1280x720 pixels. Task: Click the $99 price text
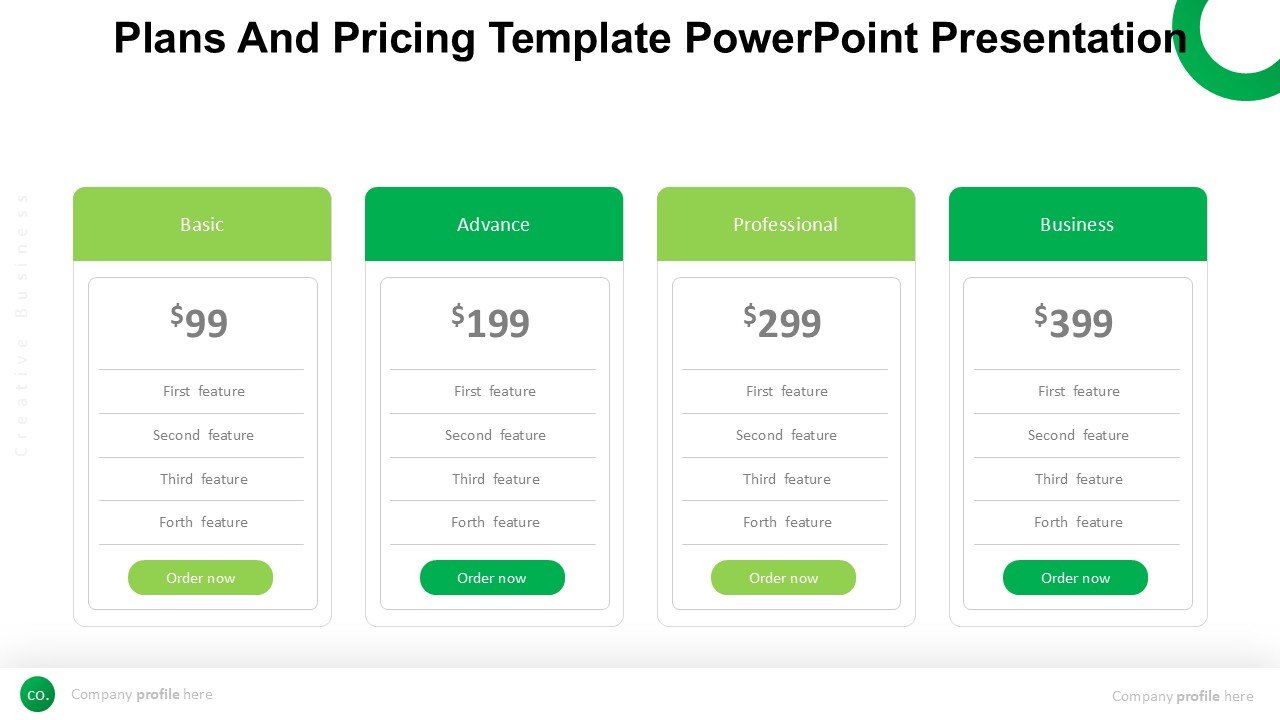coord(200,322)
